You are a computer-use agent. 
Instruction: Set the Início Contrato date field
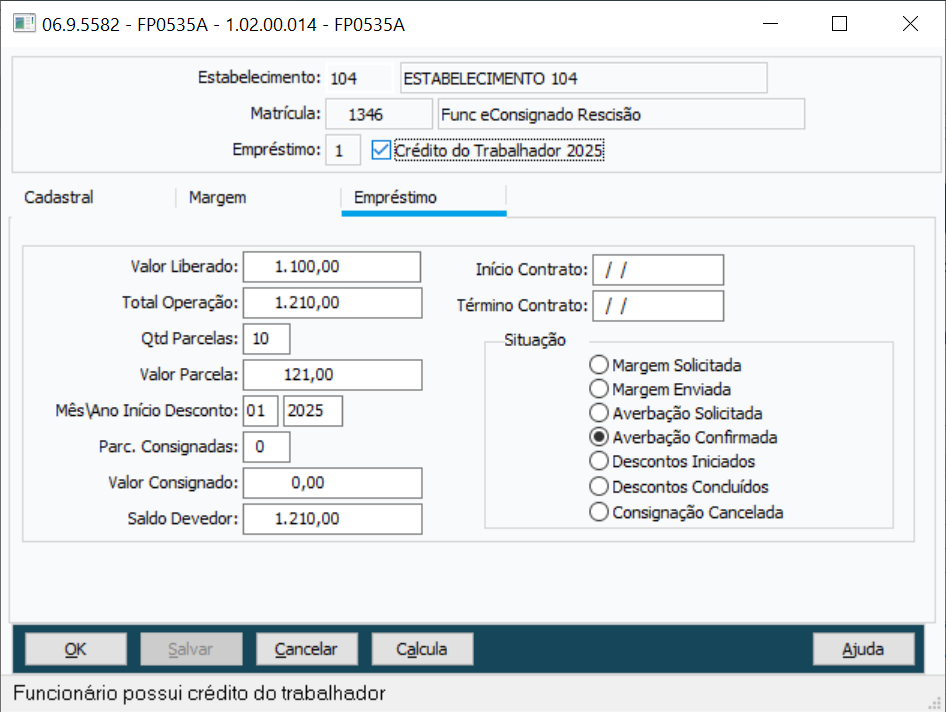(x=658, y=270)
